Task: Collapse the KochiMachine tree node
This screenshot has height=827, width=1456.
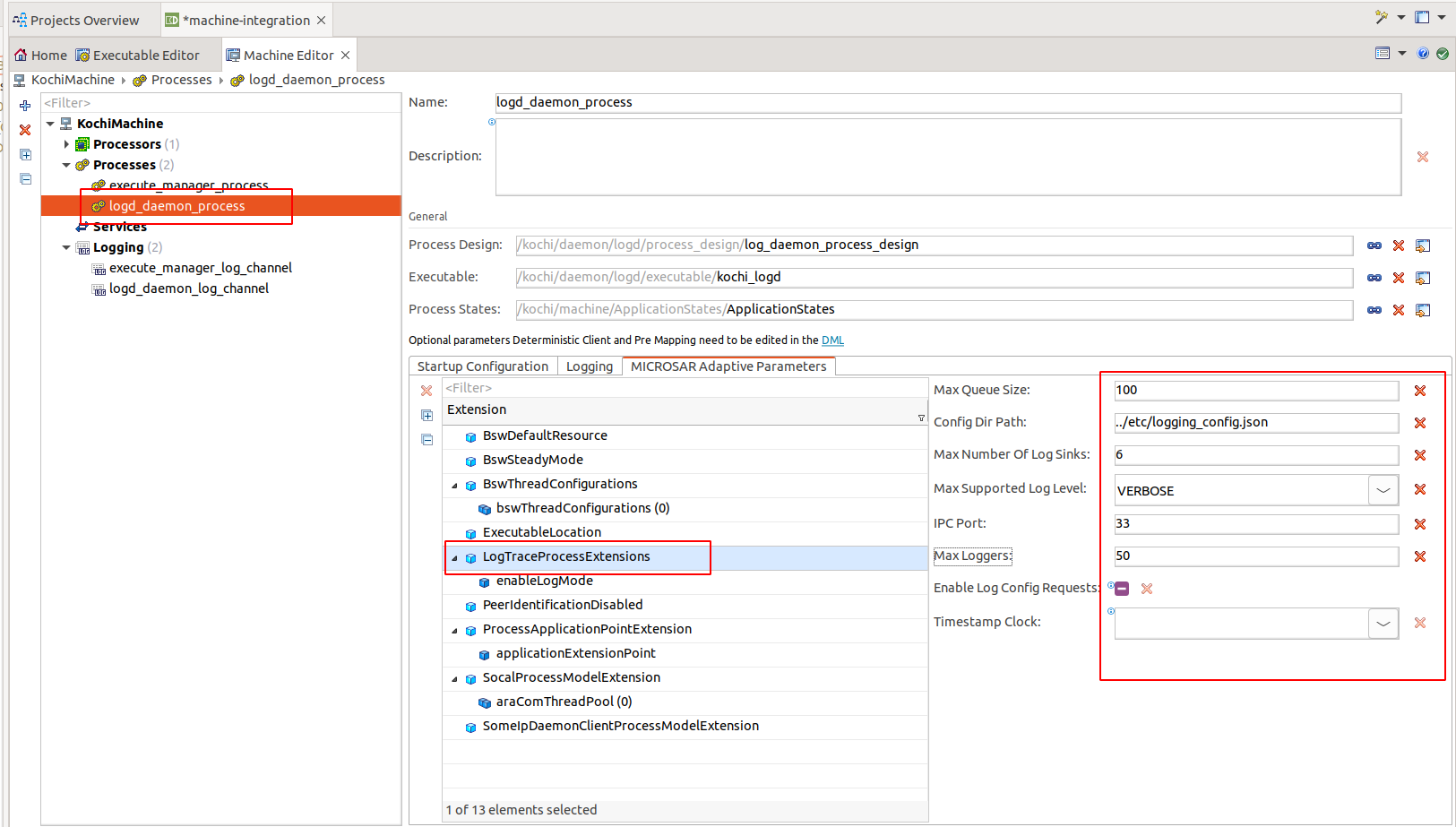Action: (51, 124)
